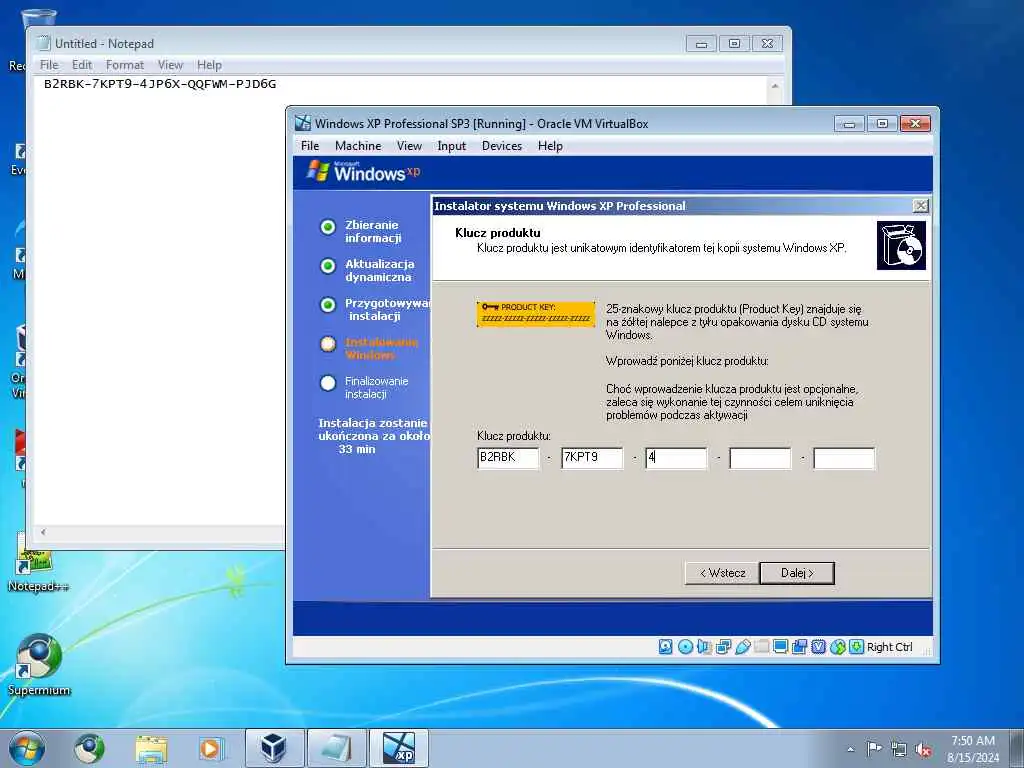
Task: Open the Supermium desktop shortcut
Action: (x=39, y=664)
